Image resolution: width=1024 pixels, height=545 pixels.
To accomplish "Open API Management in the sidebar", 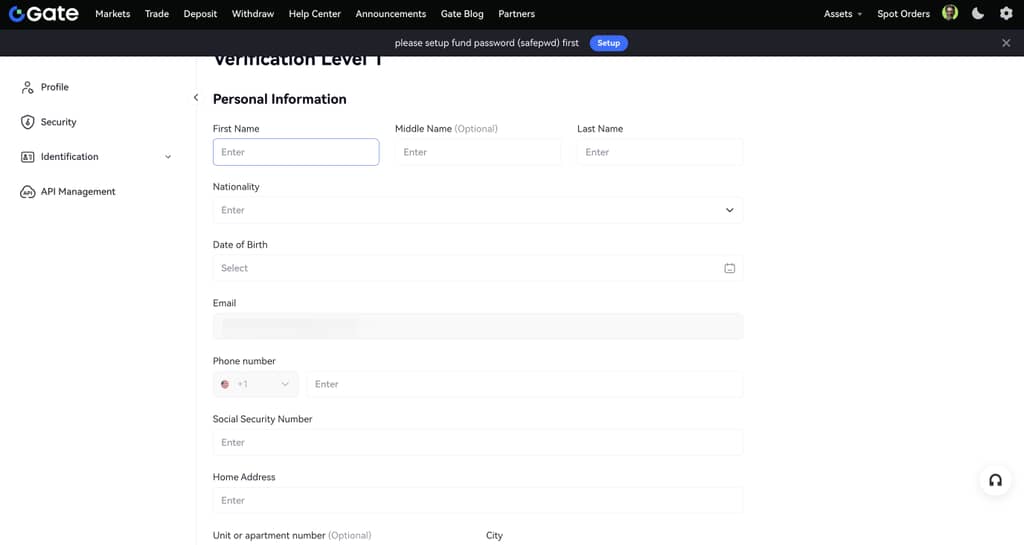I will pyautogui.click(x=77, y=191).
